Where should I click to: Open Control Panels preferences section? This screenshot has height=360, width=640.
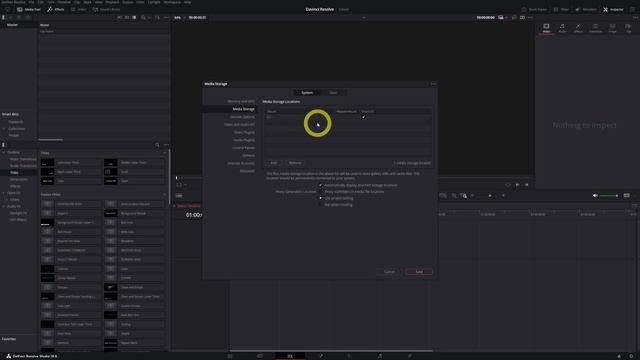pos(243,148)
